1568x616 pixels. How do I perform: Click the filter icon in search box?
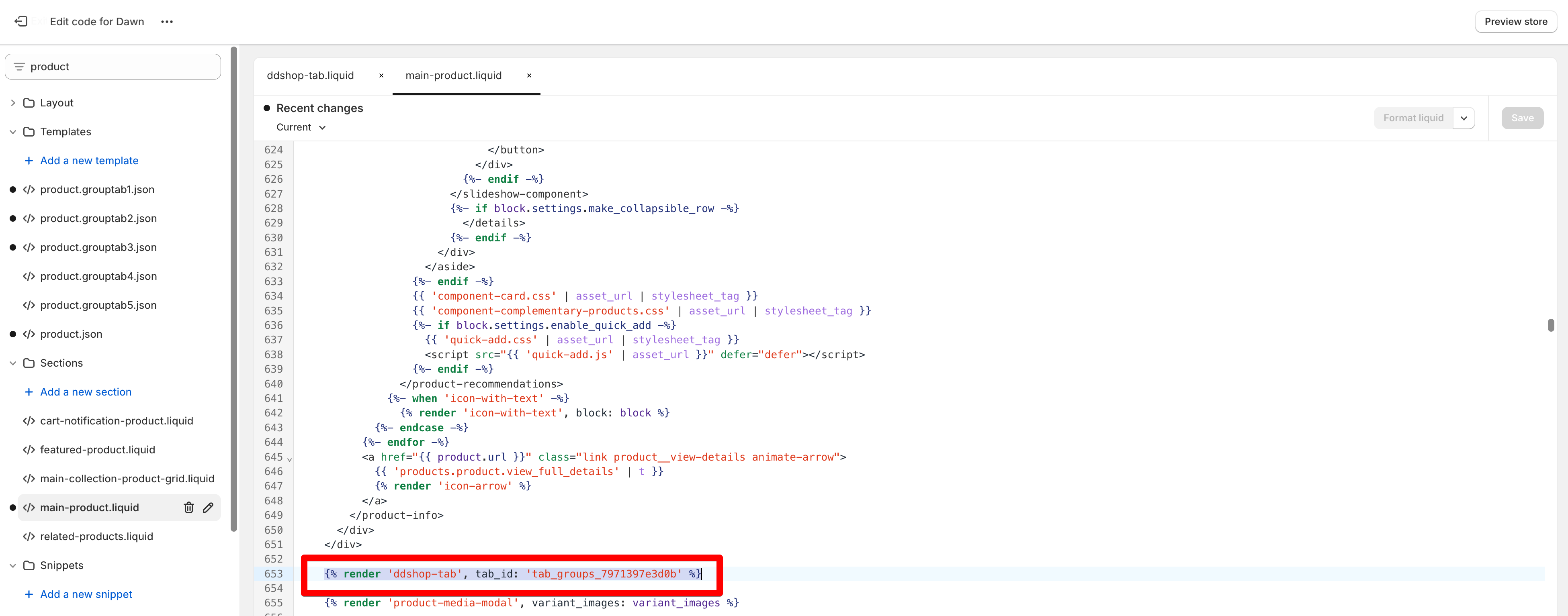[x=19, y=67]
